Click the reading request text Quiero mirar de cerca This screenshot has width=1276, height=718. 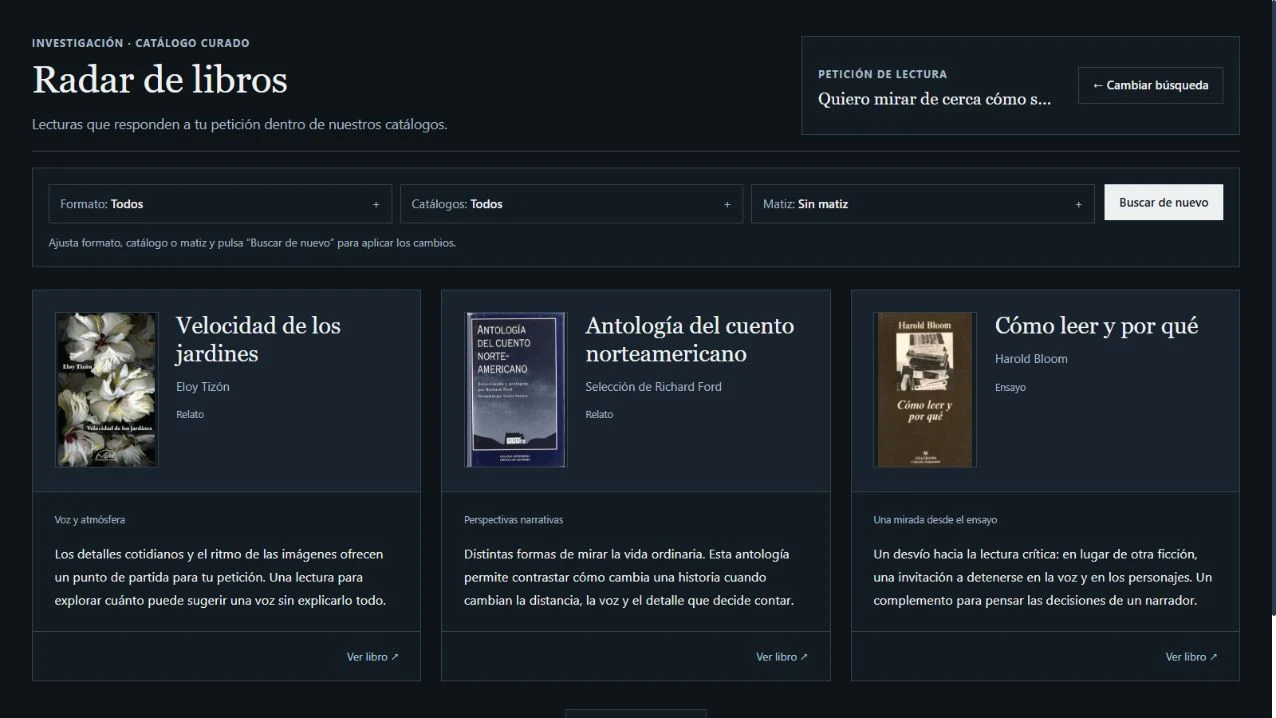(x=934, y=99)
